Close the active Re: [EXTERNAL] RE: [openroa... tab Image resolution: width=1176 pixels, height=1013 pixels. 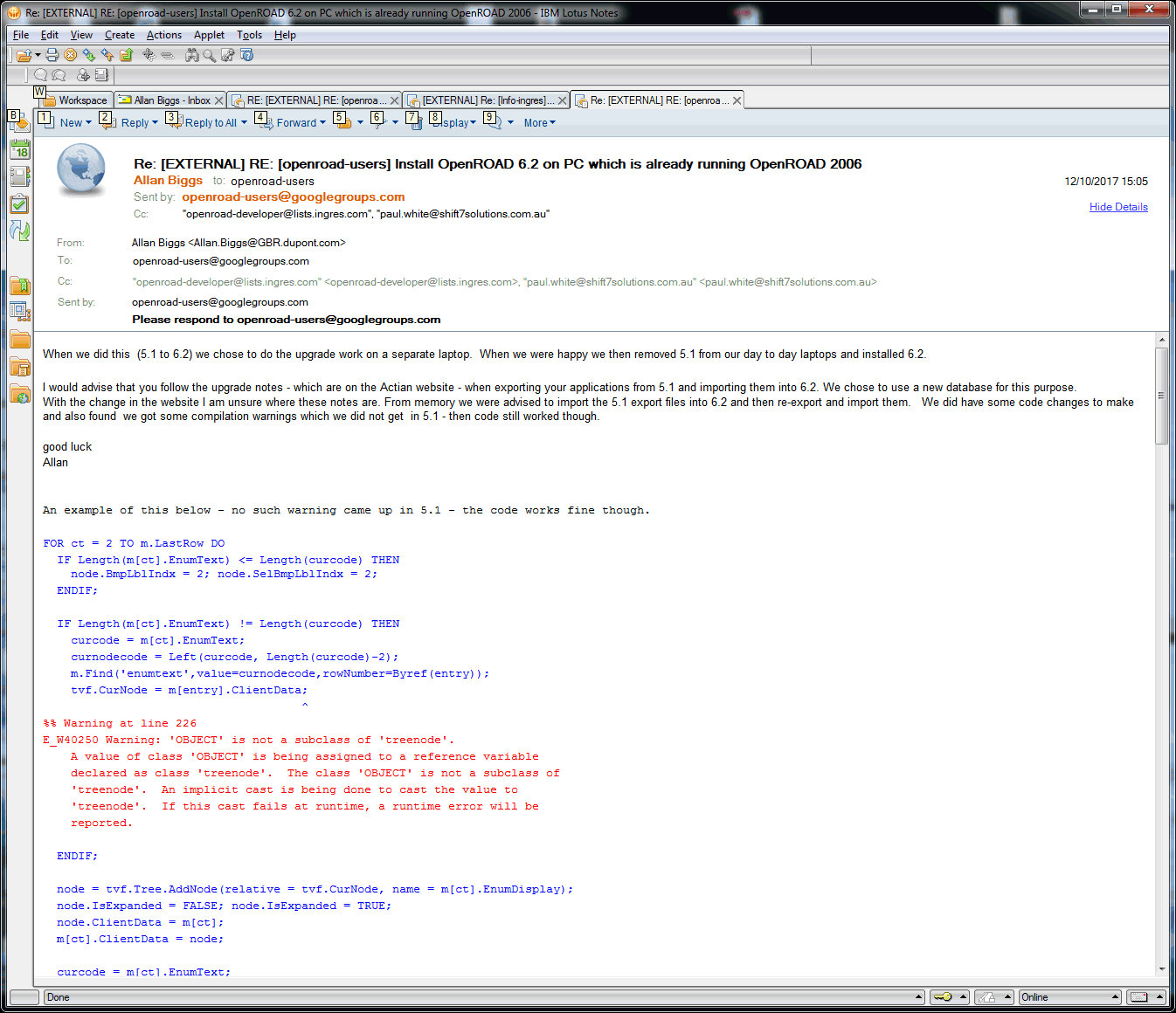737,100
